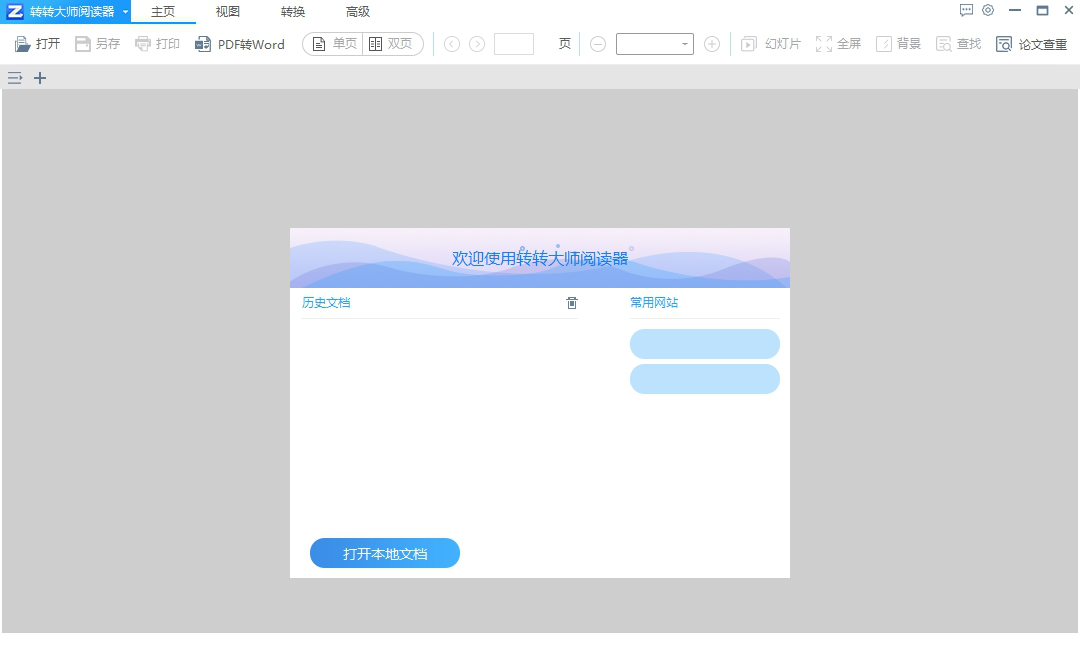Image resolution: width=1080 pixels, height=658 pixels.
Task: Open the 高级 advanced tab
Action: [x=357, y=12]
